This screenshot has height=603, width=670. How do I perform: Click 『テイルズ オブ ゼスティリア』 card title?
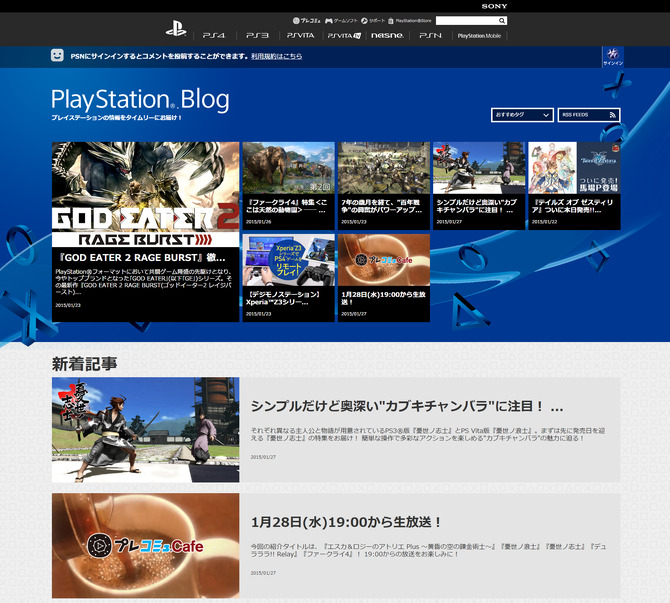pyautogui.click(x=572, y=206)
